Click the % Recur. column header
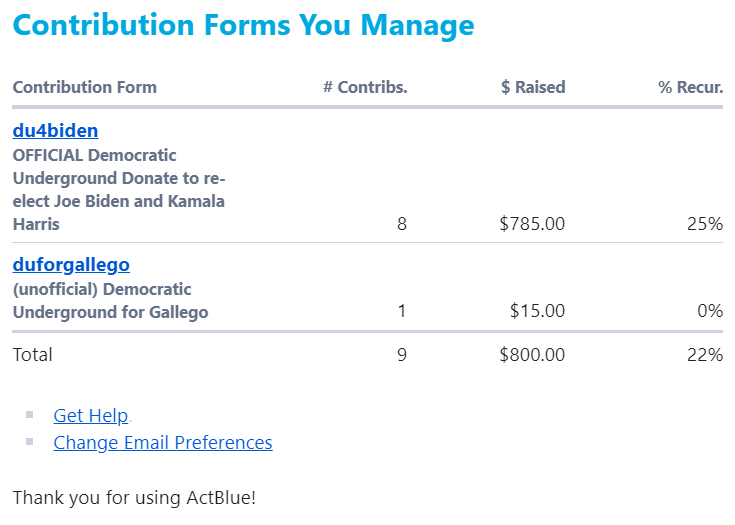The image size is (735, 525). coord(690,87)
